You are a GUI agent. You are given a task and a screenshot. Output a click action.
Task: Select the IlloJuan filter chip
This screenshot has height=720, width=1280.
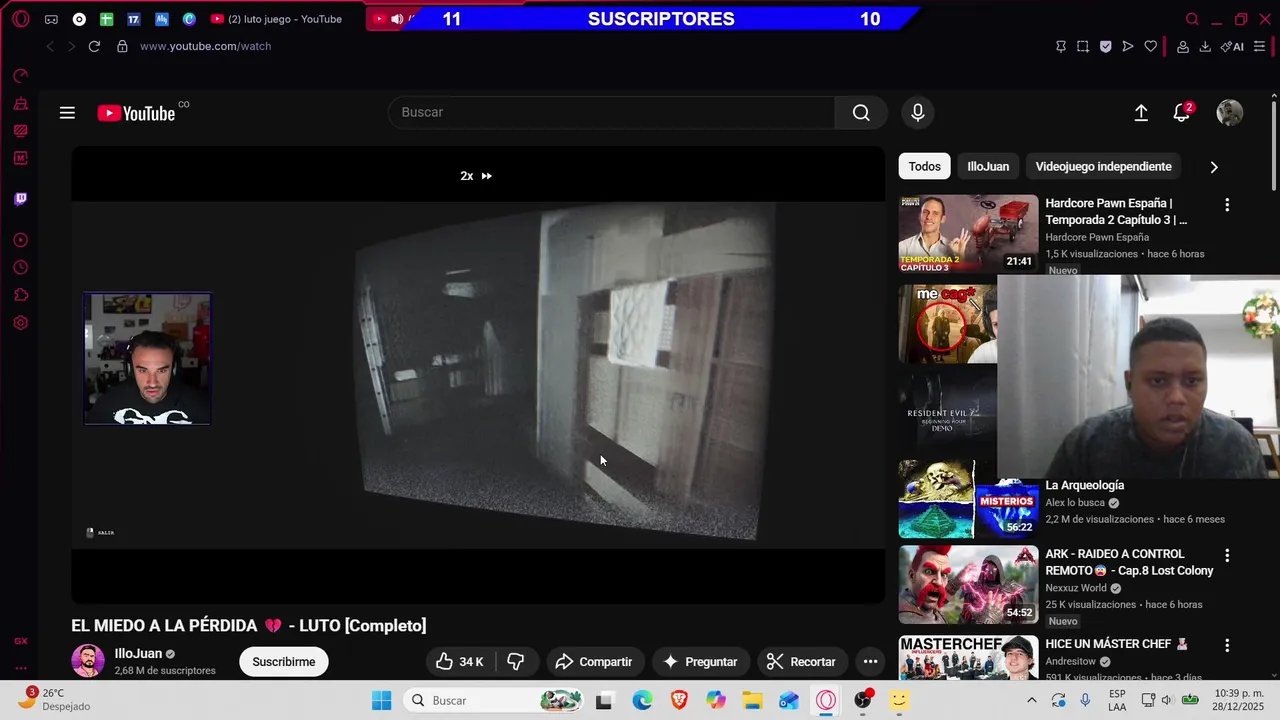pos(988,167)
